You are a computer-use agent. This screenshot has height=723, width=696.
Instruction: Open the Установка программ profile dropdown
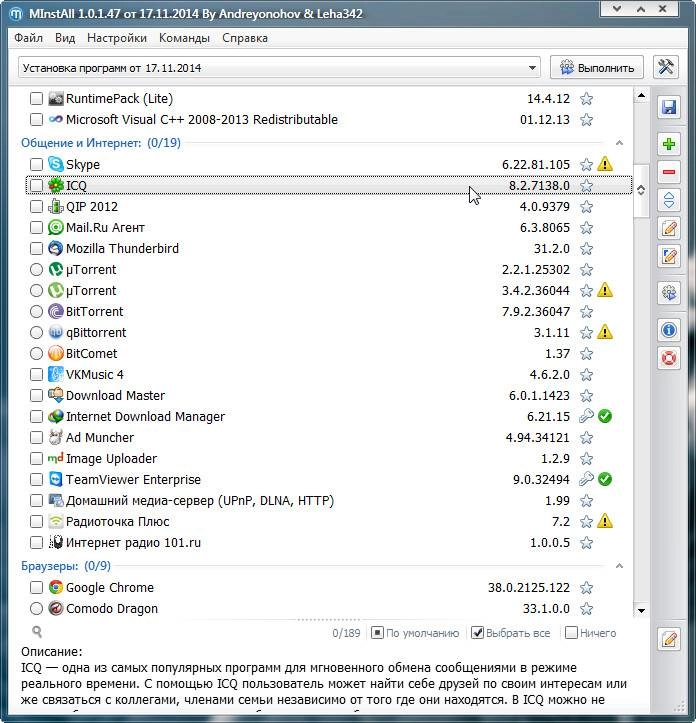279,68
